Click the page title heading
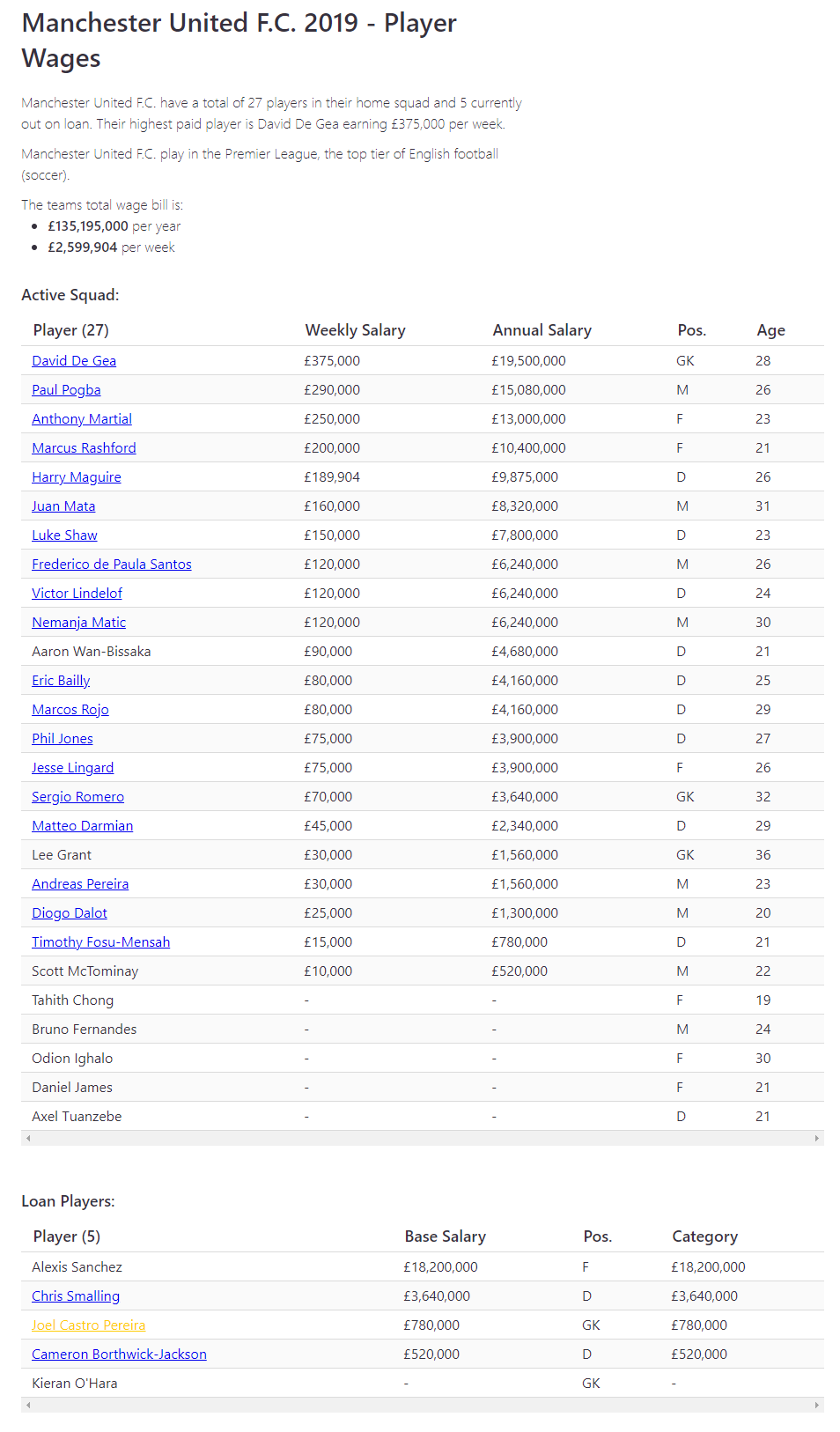This screenshot has height=1432, width=840. [x=239, y=40]
